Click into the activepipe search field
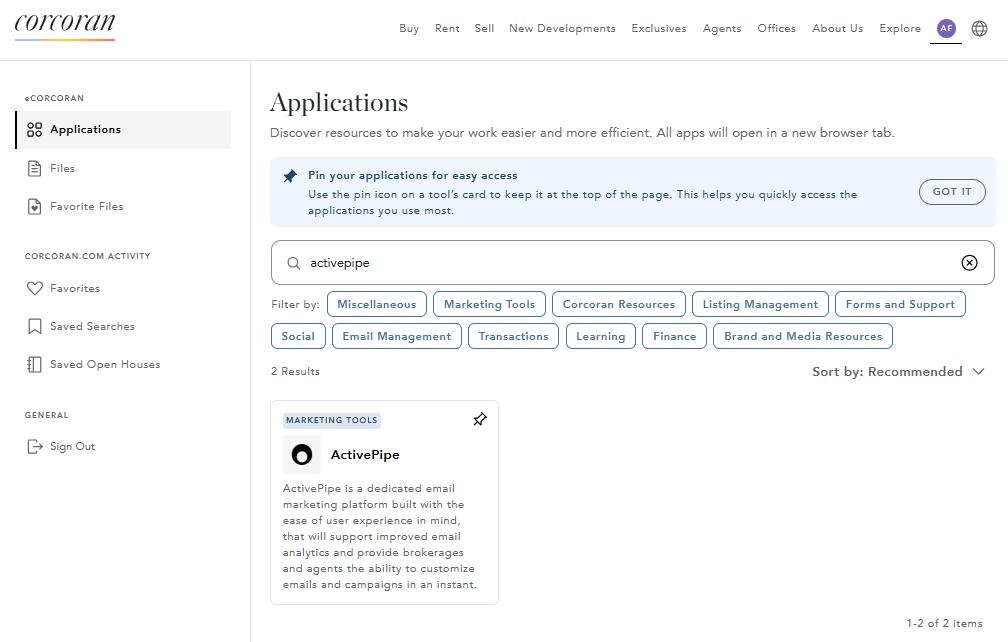This screenshot has height=642, width=1008. (x=633, y=263)
